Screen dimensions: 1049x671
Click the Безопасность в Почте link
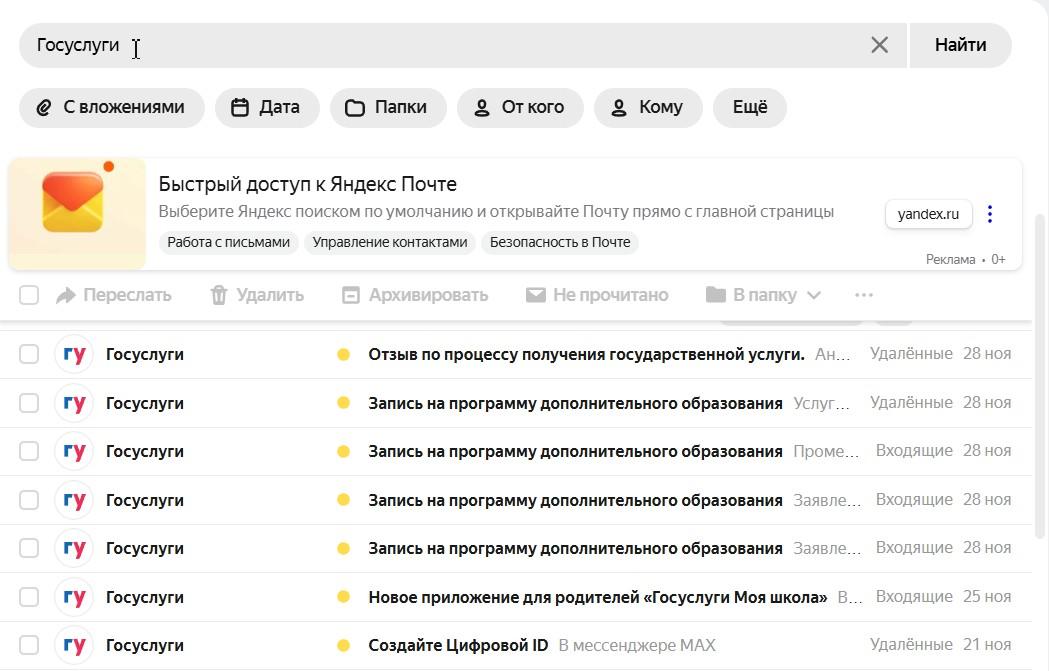pos(560,242)
